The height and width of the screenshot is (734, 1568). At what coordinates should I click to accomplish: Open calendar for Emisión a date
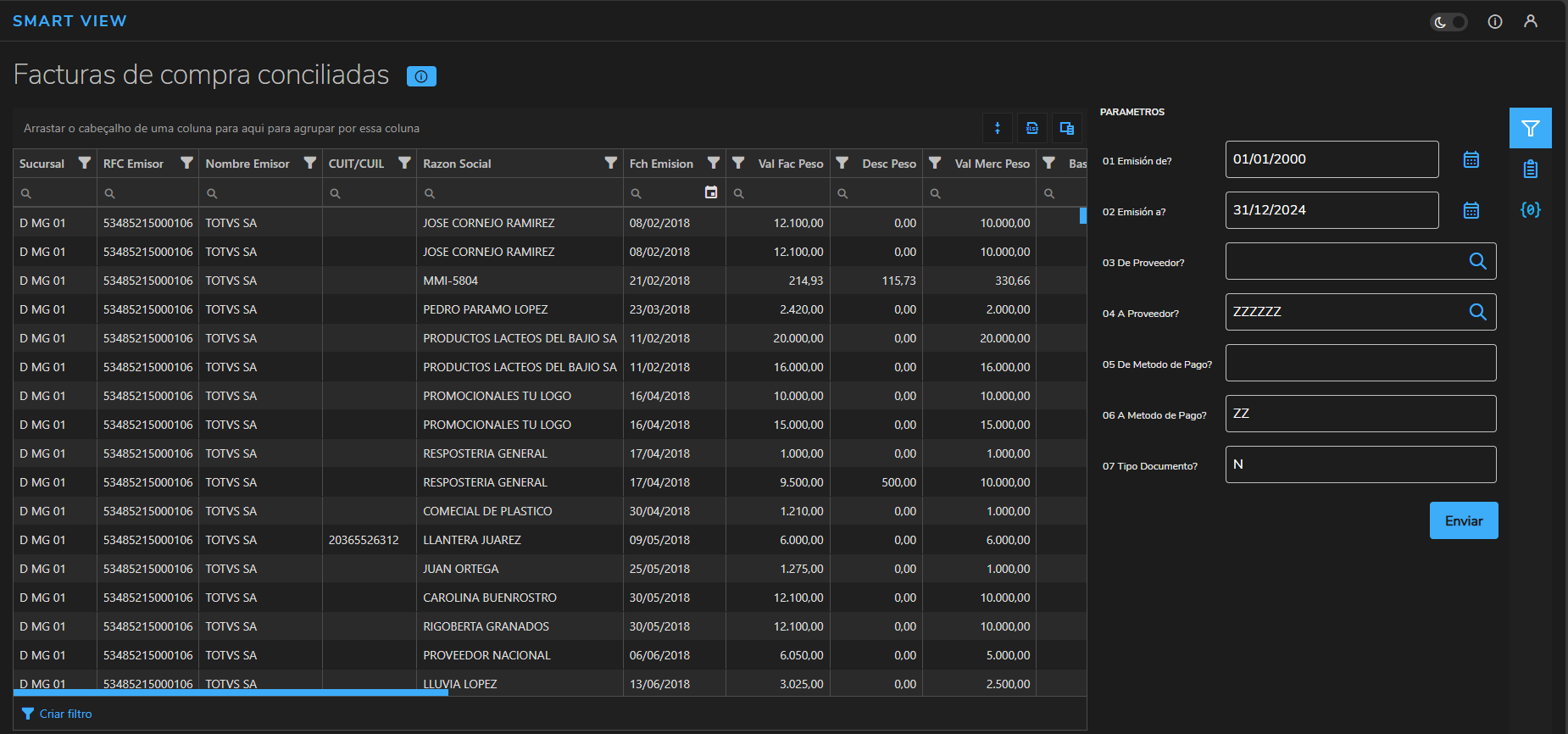1471,210
